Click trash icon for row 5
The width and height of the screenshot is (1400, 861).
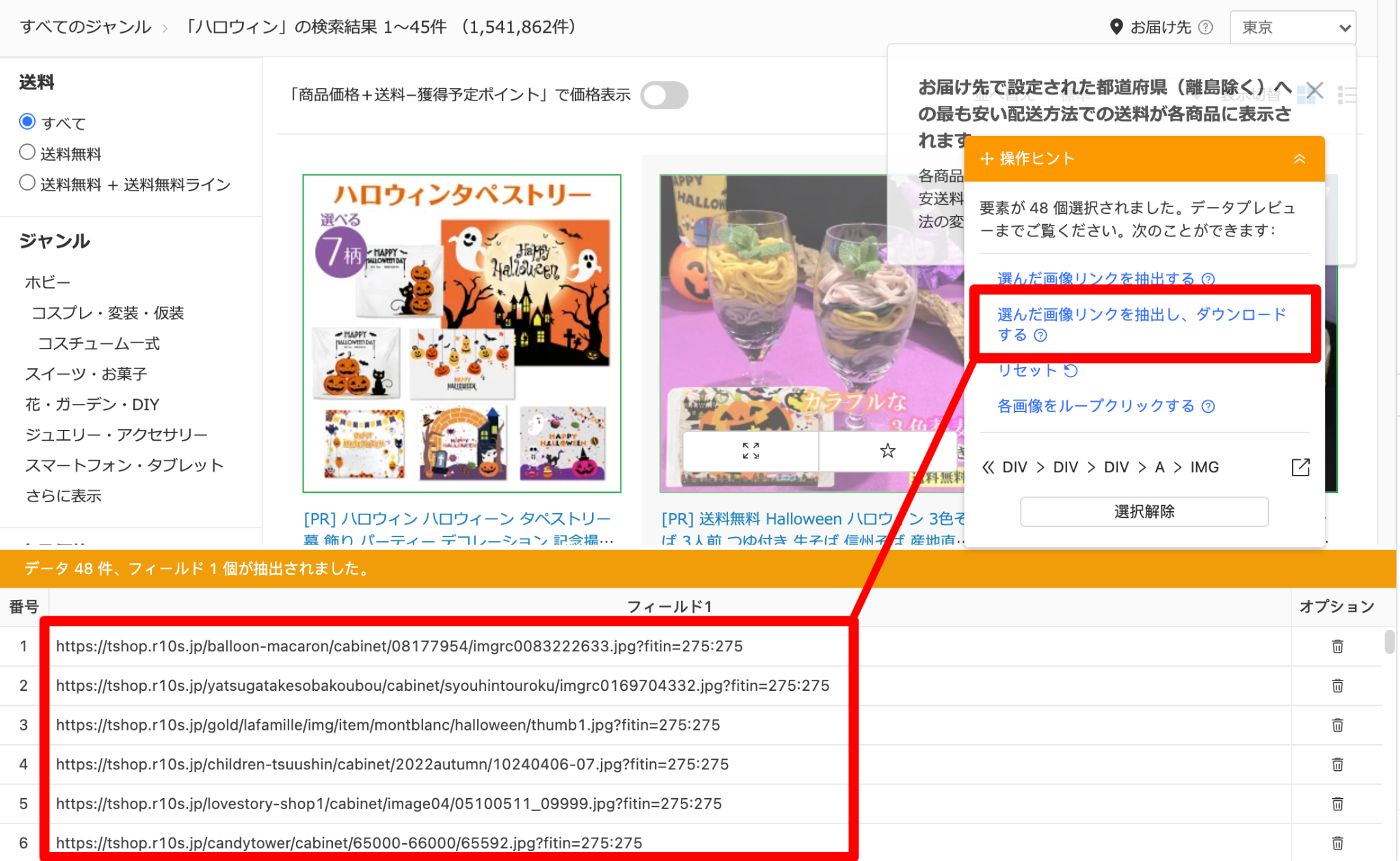coord(1337,804)
